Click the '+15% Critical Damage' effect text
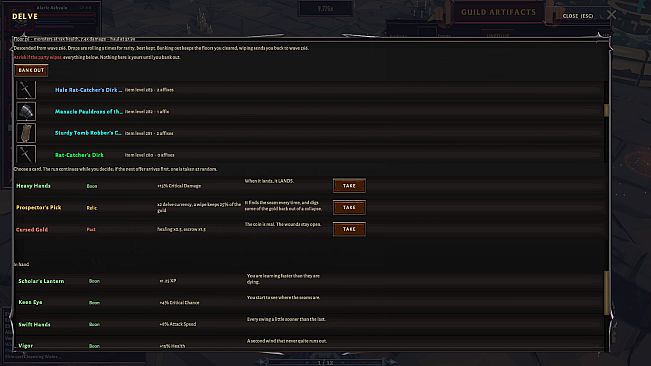The height and width of the screenshot is (366, 651). (x=179, y=186)
